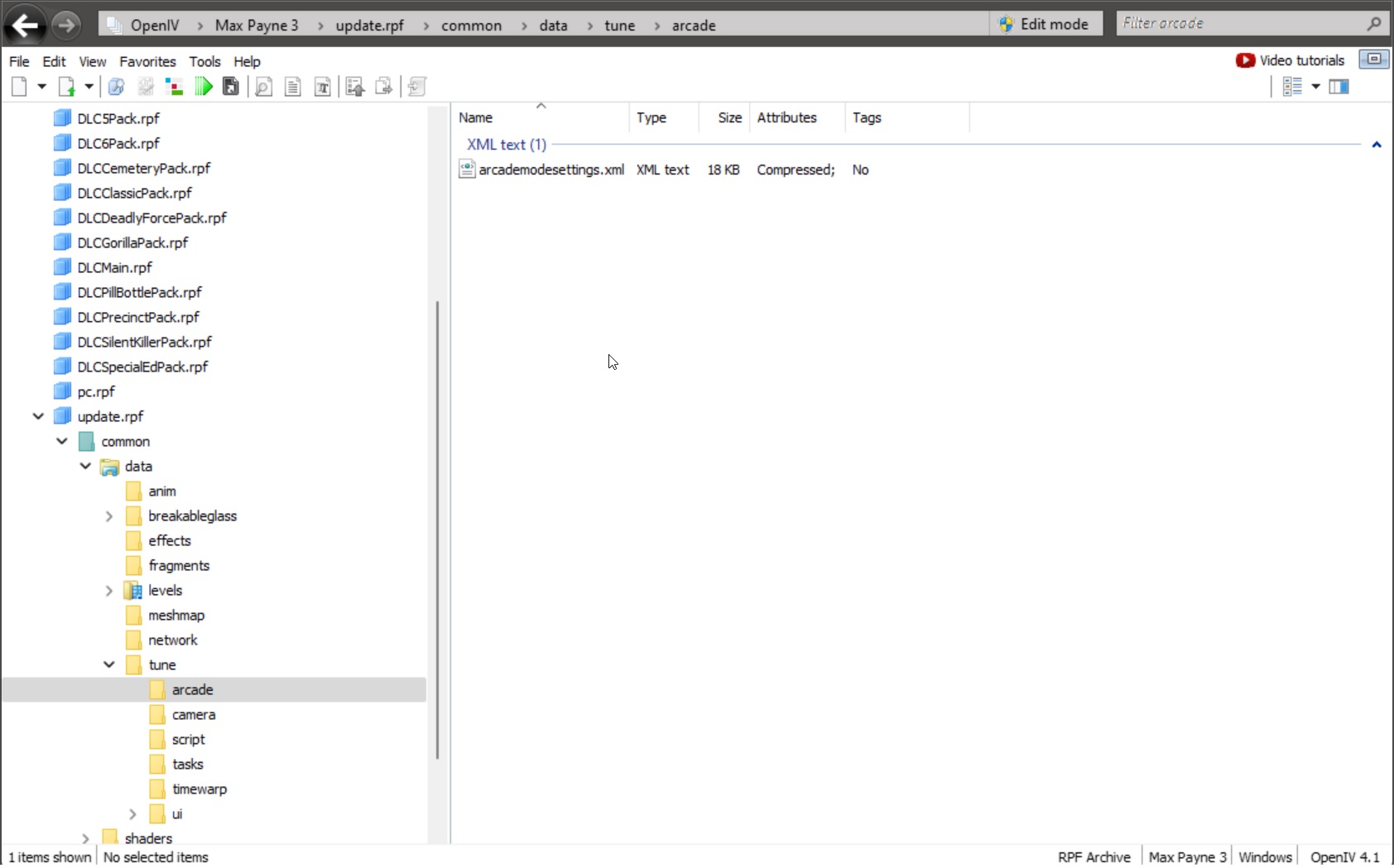Sort by the Name column header

click(541, 117)
